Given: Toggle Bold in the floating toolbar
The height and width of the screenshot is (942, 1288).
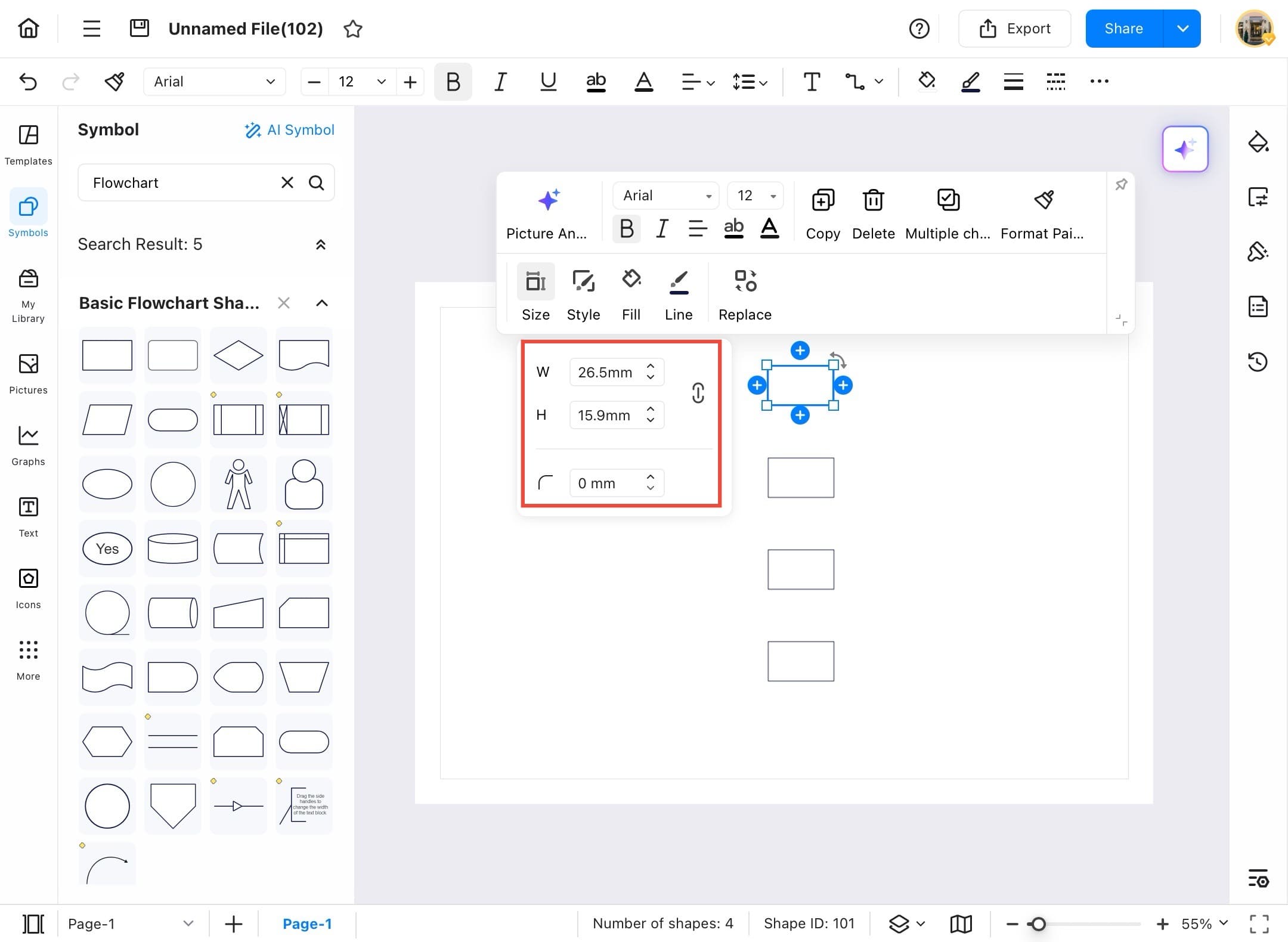Looking at the screenshot, I should click(626, 228).
